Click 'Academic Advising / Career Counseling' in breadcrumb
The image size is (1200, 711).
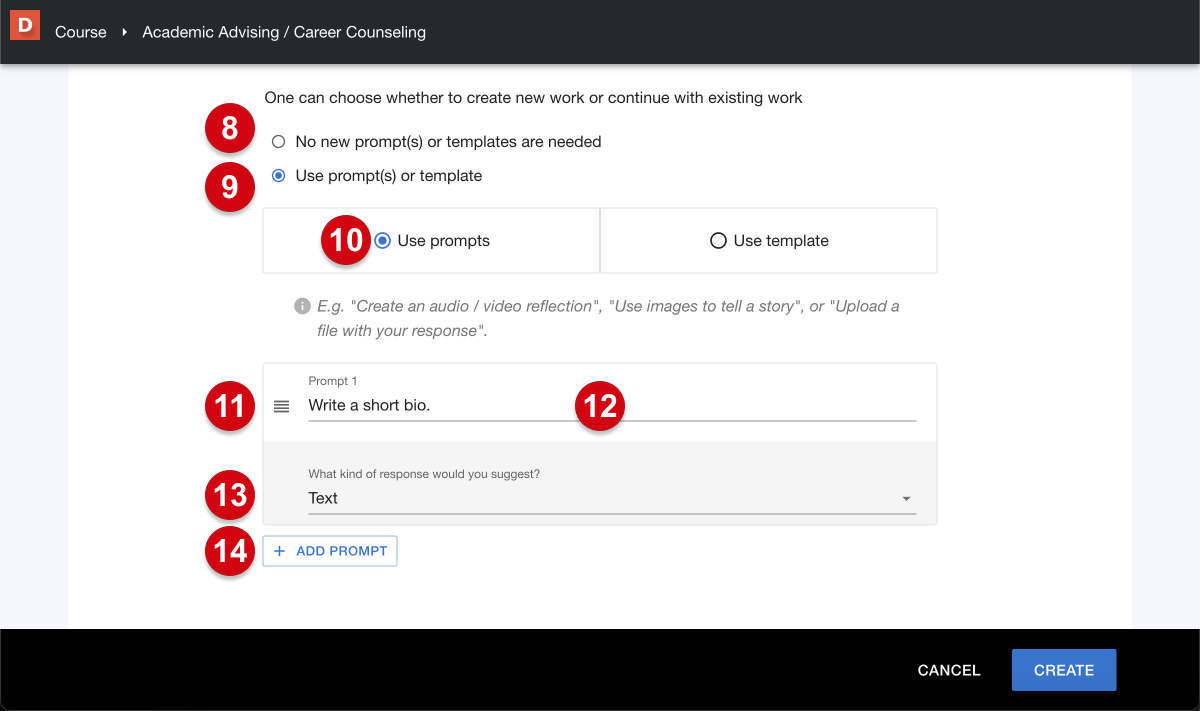(x=284, y=32)
